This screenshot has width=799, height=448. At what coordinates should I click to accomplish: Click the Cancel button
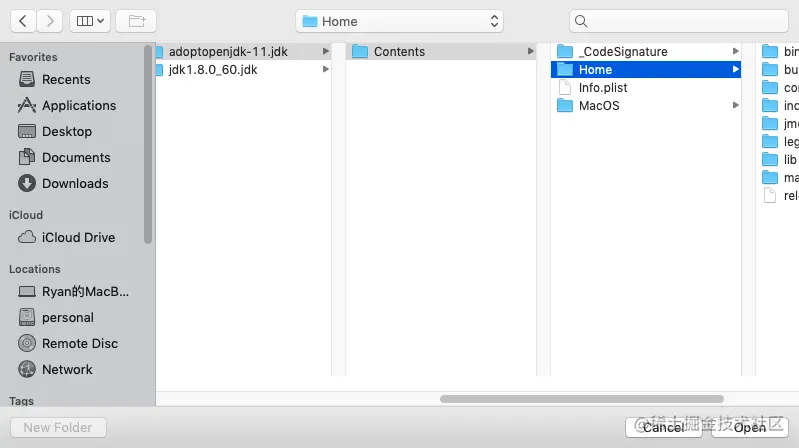[x=663, y=427]
